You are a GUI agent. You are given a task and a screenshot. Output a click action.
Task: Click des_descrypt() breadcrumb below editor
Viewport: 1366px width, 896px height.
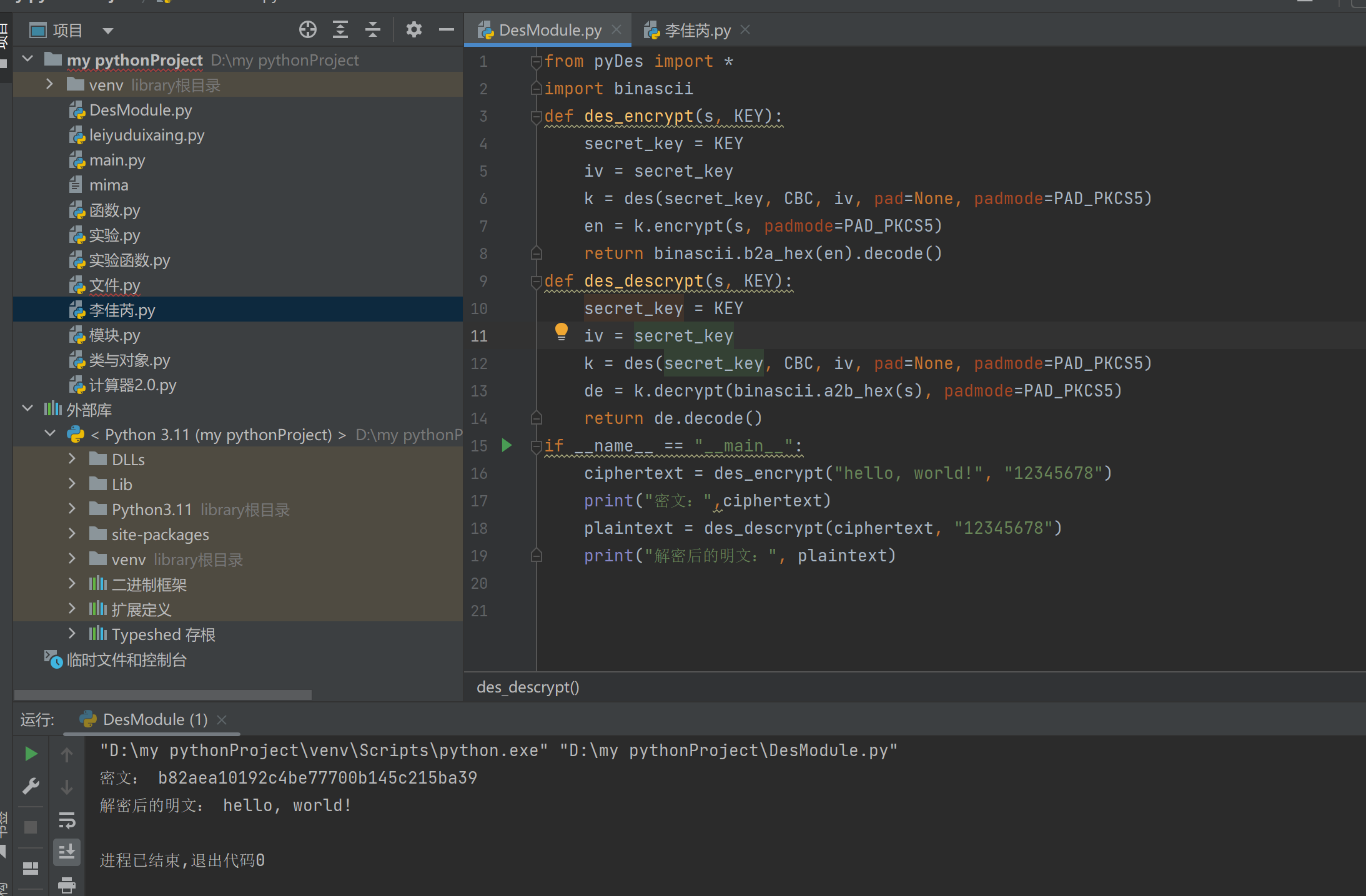pyautogui.click(x=528, y=687)
